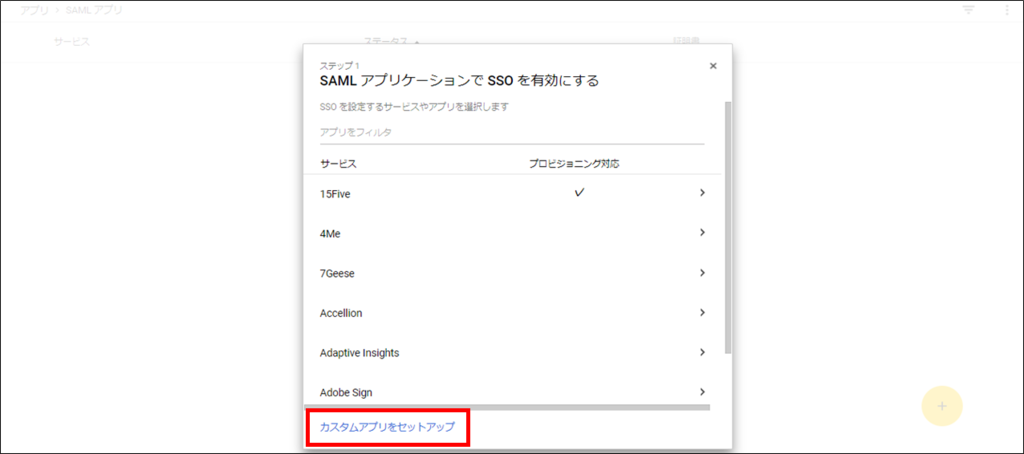Select the Adaptive Insights service name
The image size is (1024, 454).
[359, 353]
